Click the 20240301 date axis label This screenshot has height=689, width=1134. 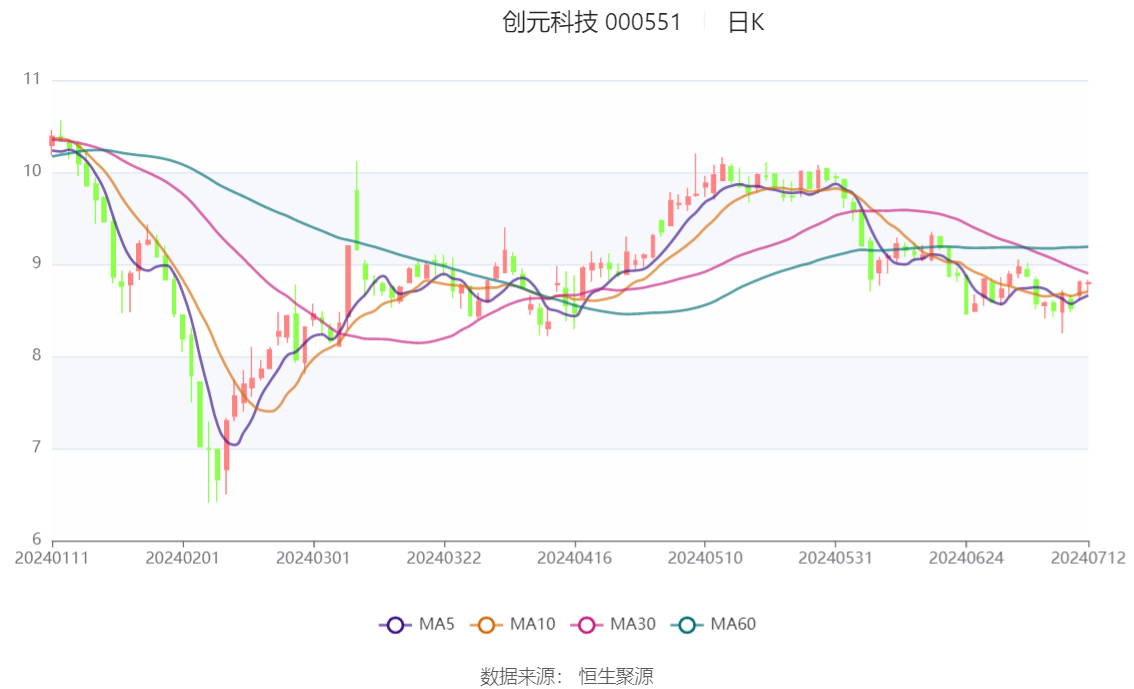(x=313, y=558)
